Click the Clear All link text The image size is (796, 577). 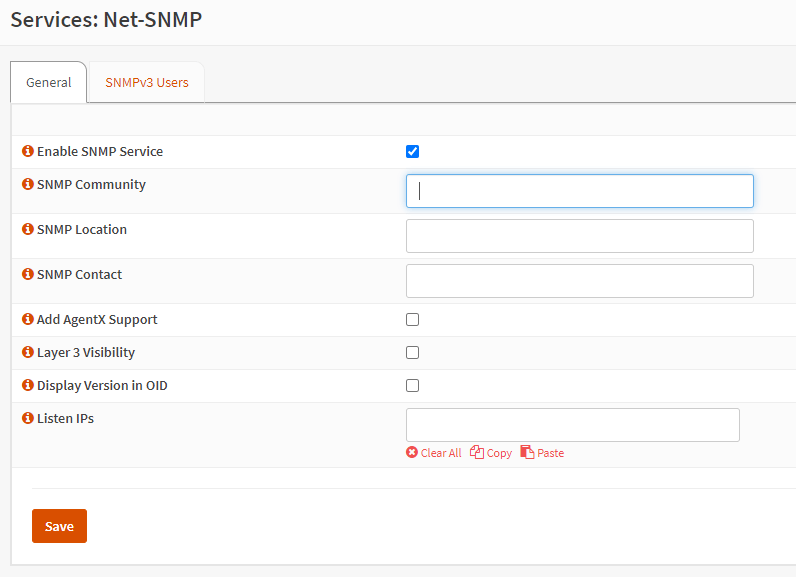[x=441, y=453]
